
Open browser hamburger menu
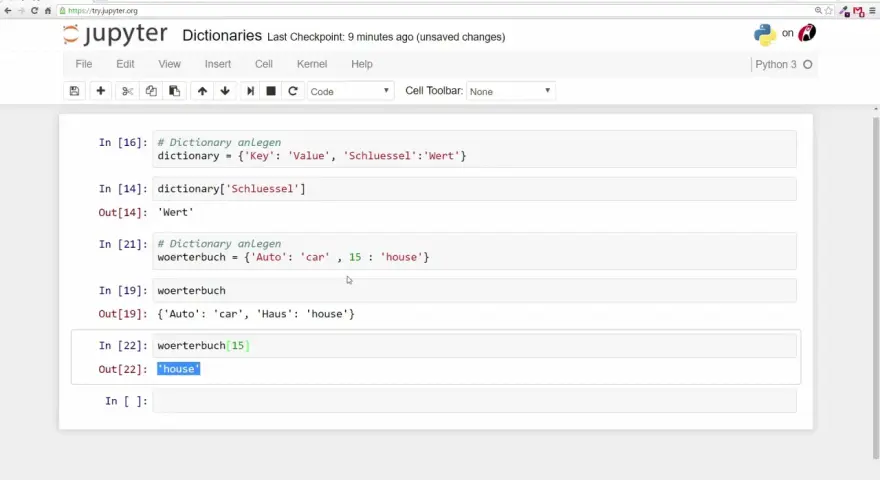873,11
